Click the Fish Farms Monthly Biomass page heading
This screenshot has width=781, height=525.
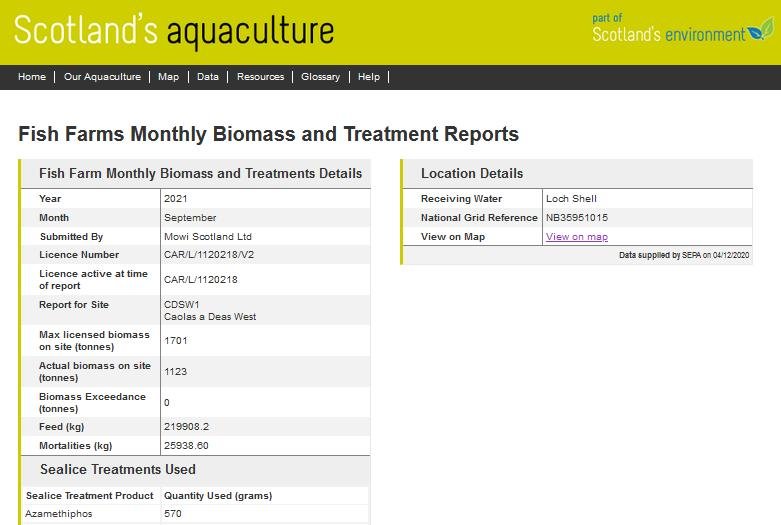click(268, 134)
